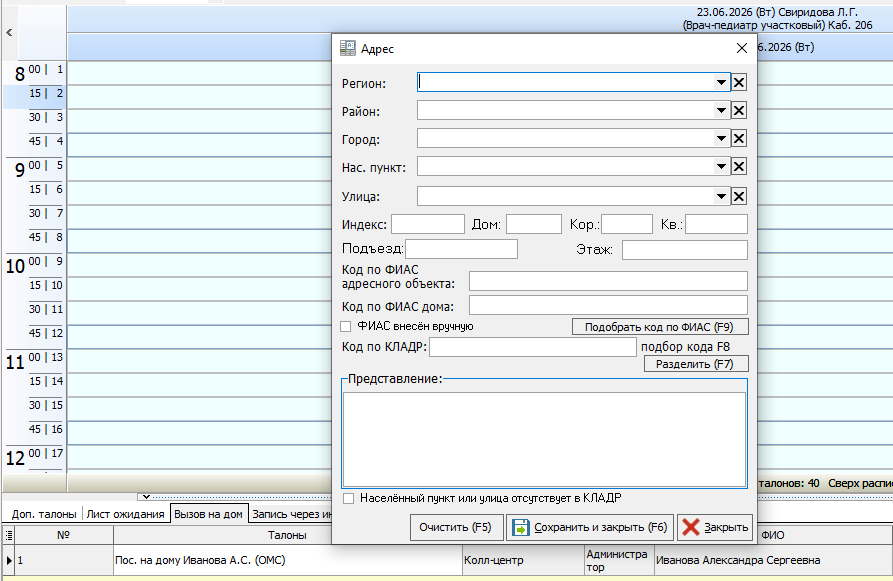Open the Город dropdown list

point(721,138)
